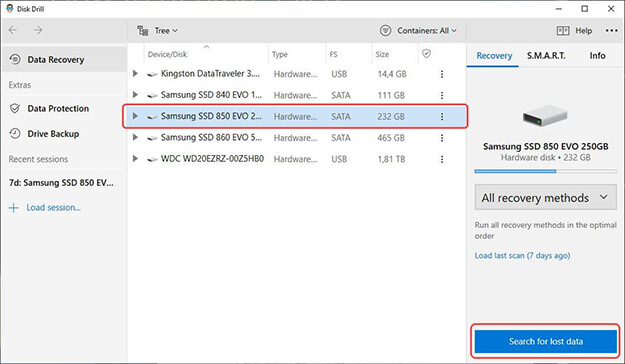Expand the Samsung SSD 860 EVO row
625x364 pixels.
135,137
